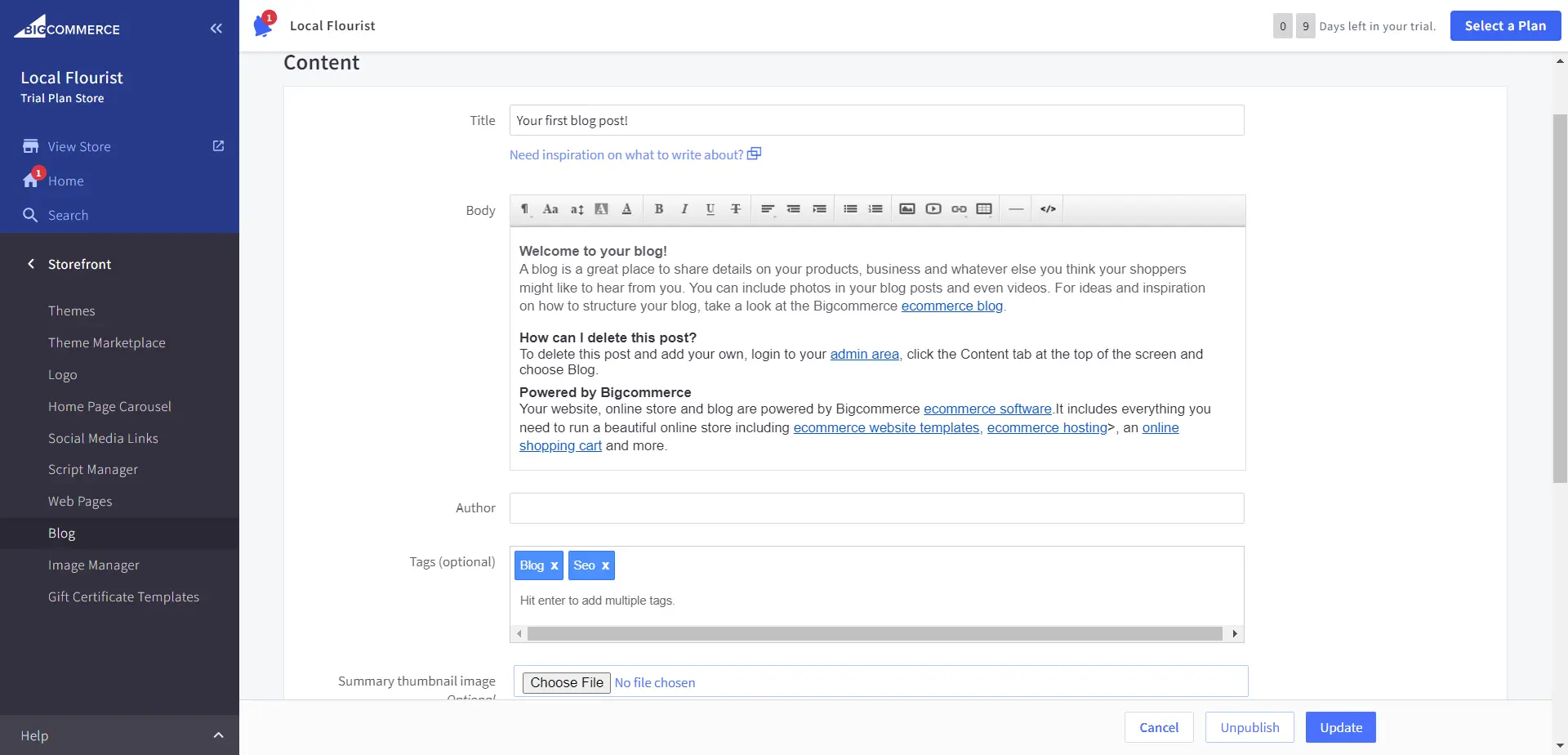Viewport: 1568px width, 755px height.
Task: Click the Title input field
Action: [x=876, y=120]
